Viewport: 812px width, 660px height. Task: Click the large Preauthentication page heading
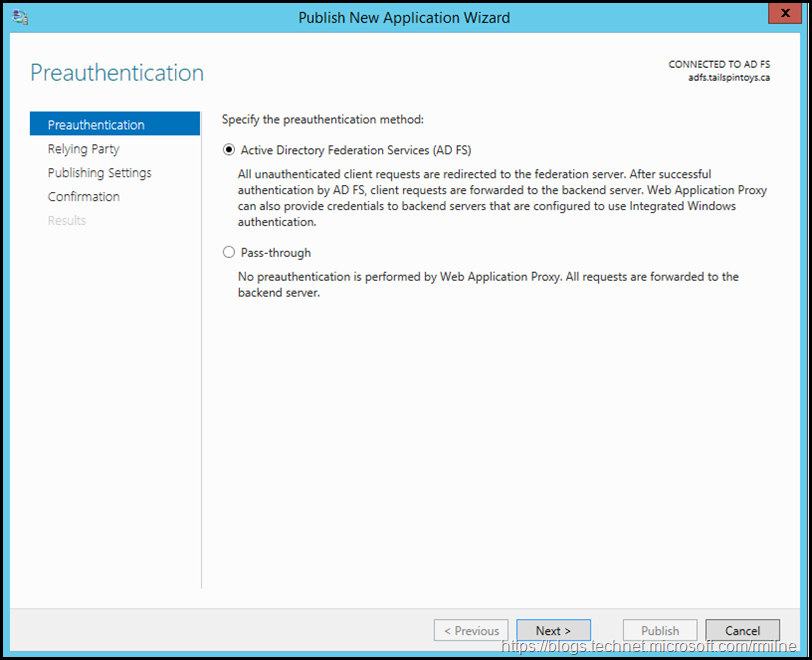(x=117, y=73)
